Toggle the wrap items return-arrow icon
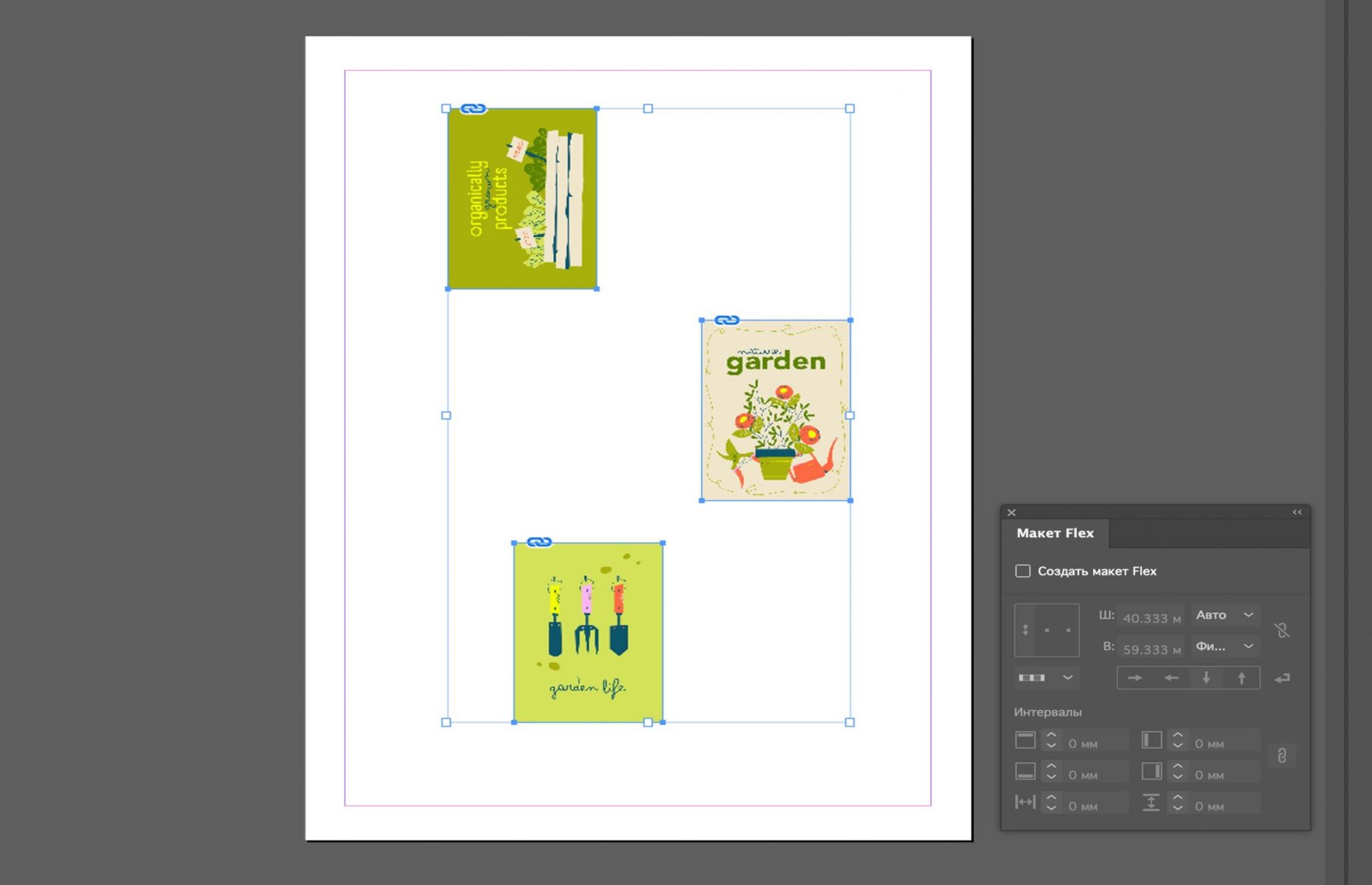The image size is (1372, 885). tap(1283, 678)
